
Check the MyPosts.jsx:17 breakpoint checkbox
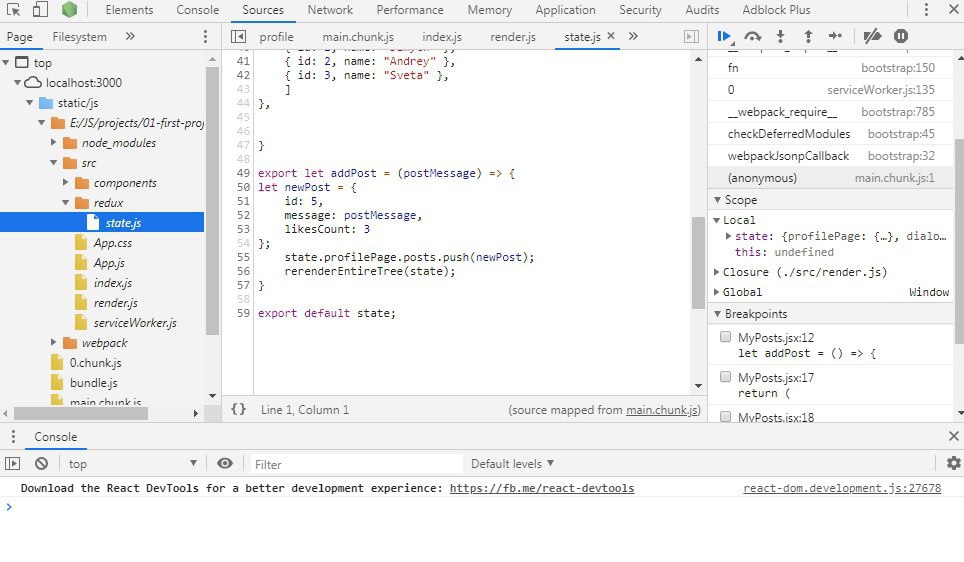[x=726, y=377]
